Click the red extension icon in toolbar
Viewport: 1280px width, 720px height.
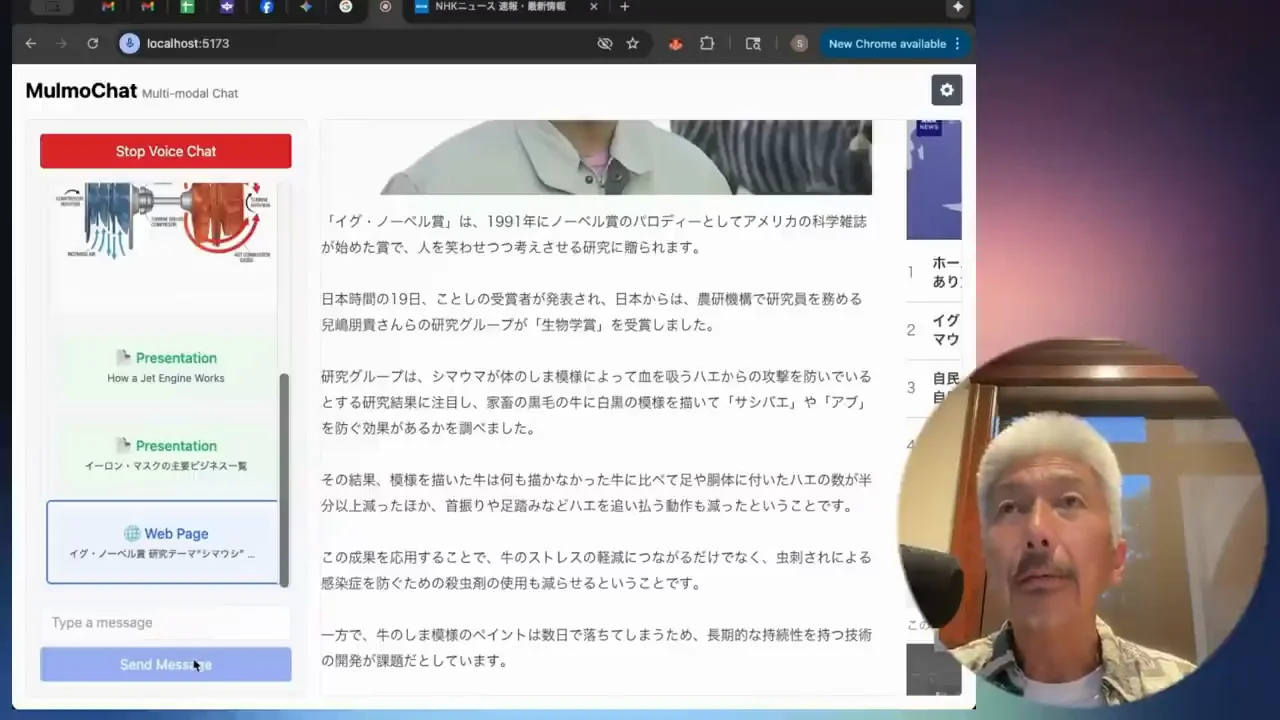coord(676,44)
